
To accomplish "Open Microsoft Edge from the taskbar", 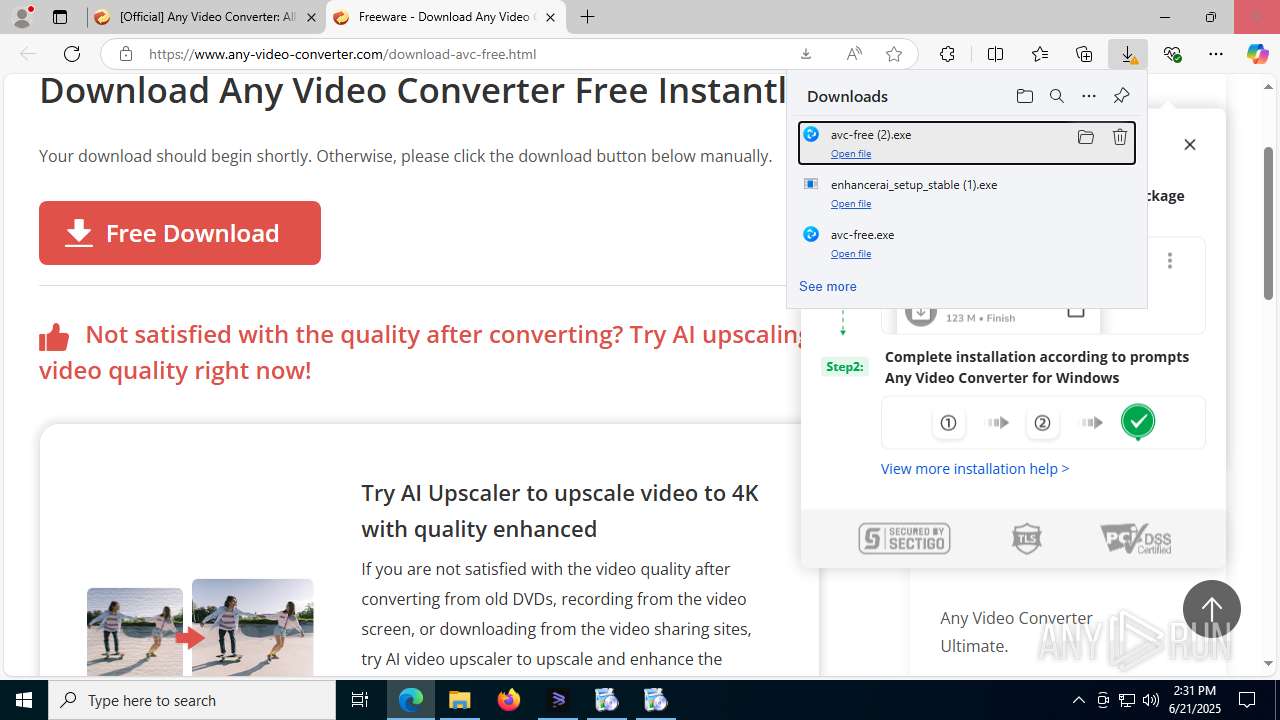I will coord(411,700).
